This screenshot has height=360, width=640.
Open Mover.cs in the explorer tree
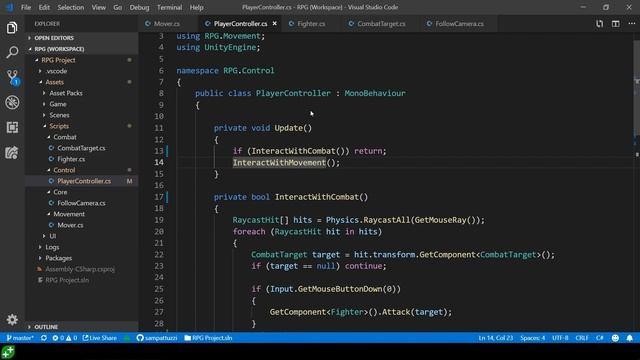[82, 225]
